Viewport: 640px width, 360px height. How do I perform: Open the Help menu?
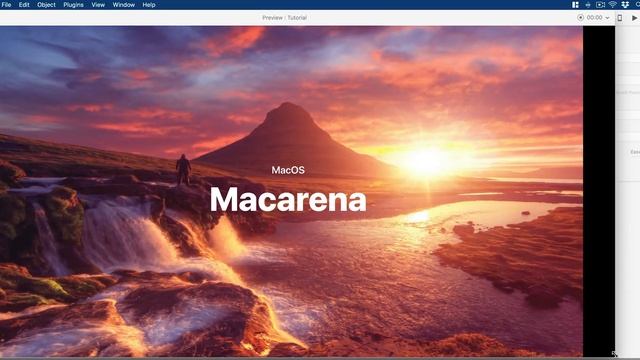[149, 5]
